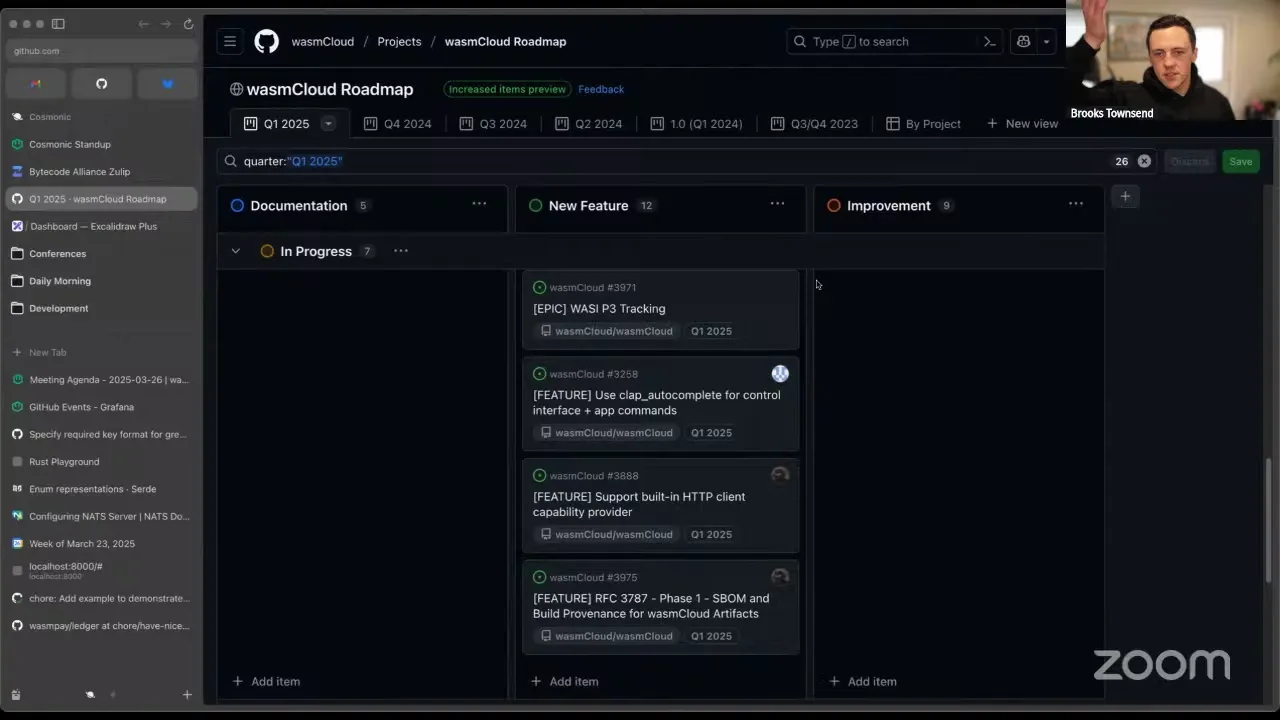Open the pinned Gmail tab
The image size is (1280, 720).
(x=36, y=84)
